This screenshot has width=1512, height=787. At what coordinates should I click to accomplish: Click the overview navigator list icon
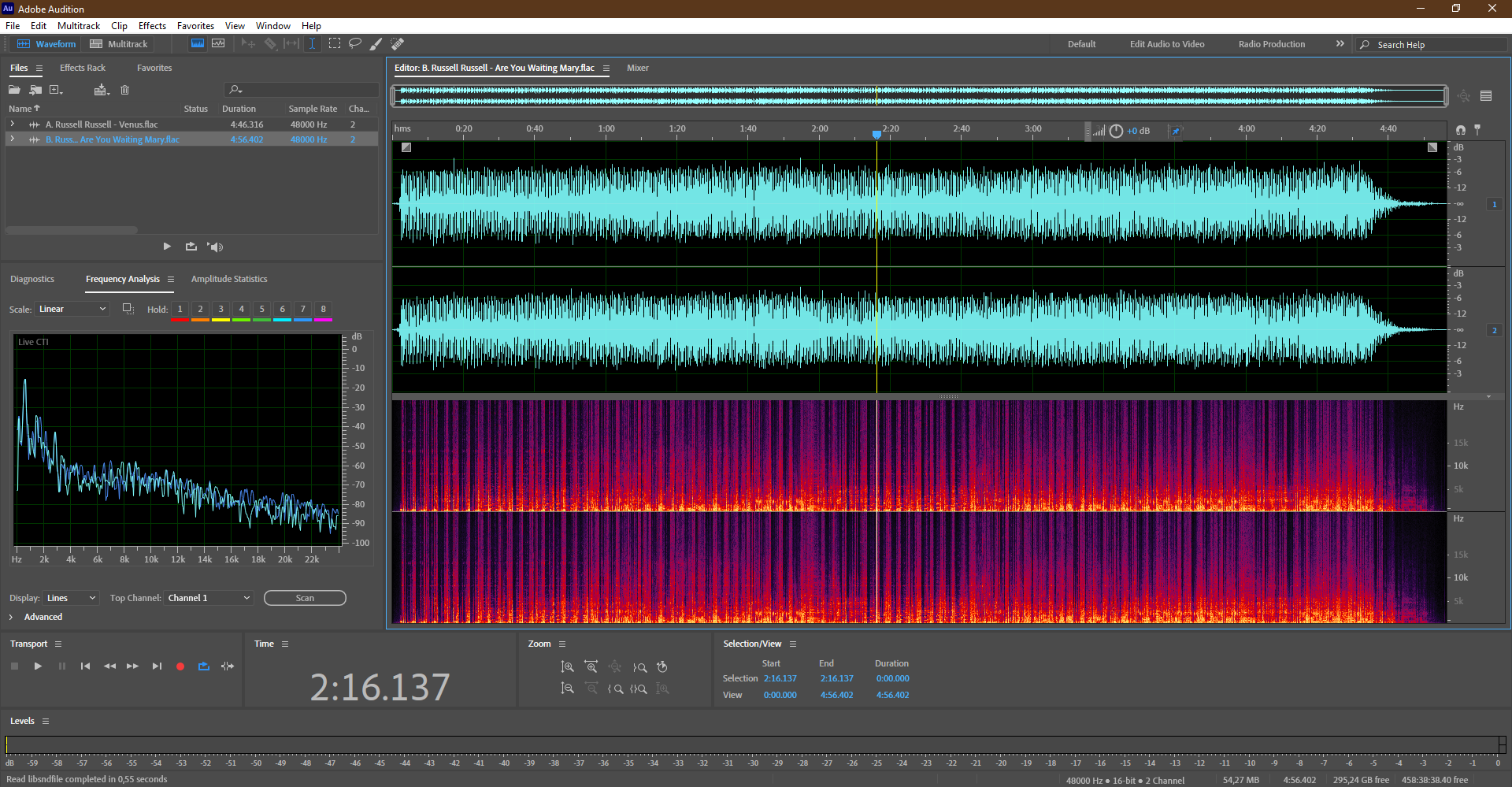click(x=1486, y=96)
